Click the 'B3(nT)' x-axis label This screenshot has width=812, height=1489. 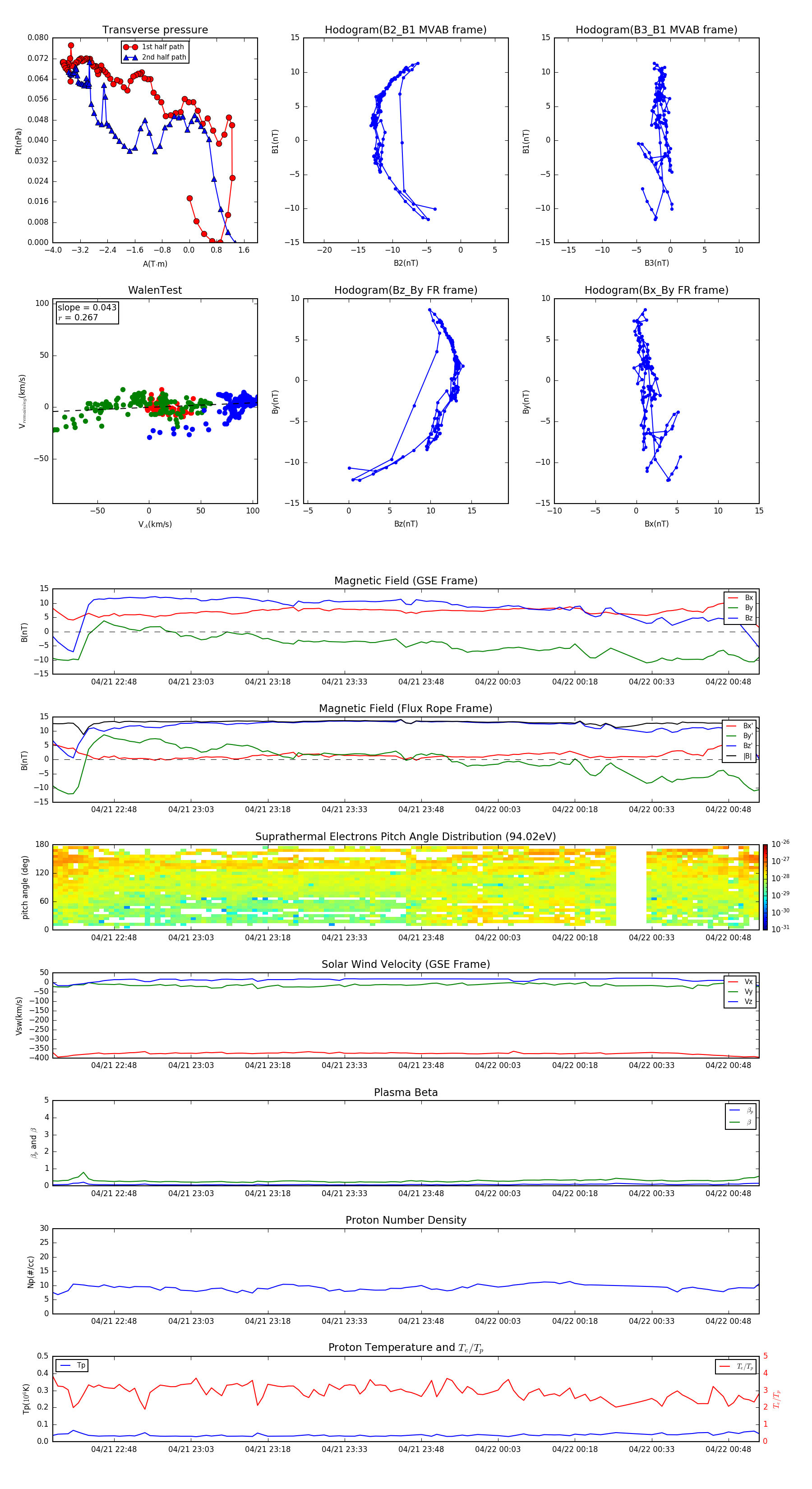coord(656,263)
